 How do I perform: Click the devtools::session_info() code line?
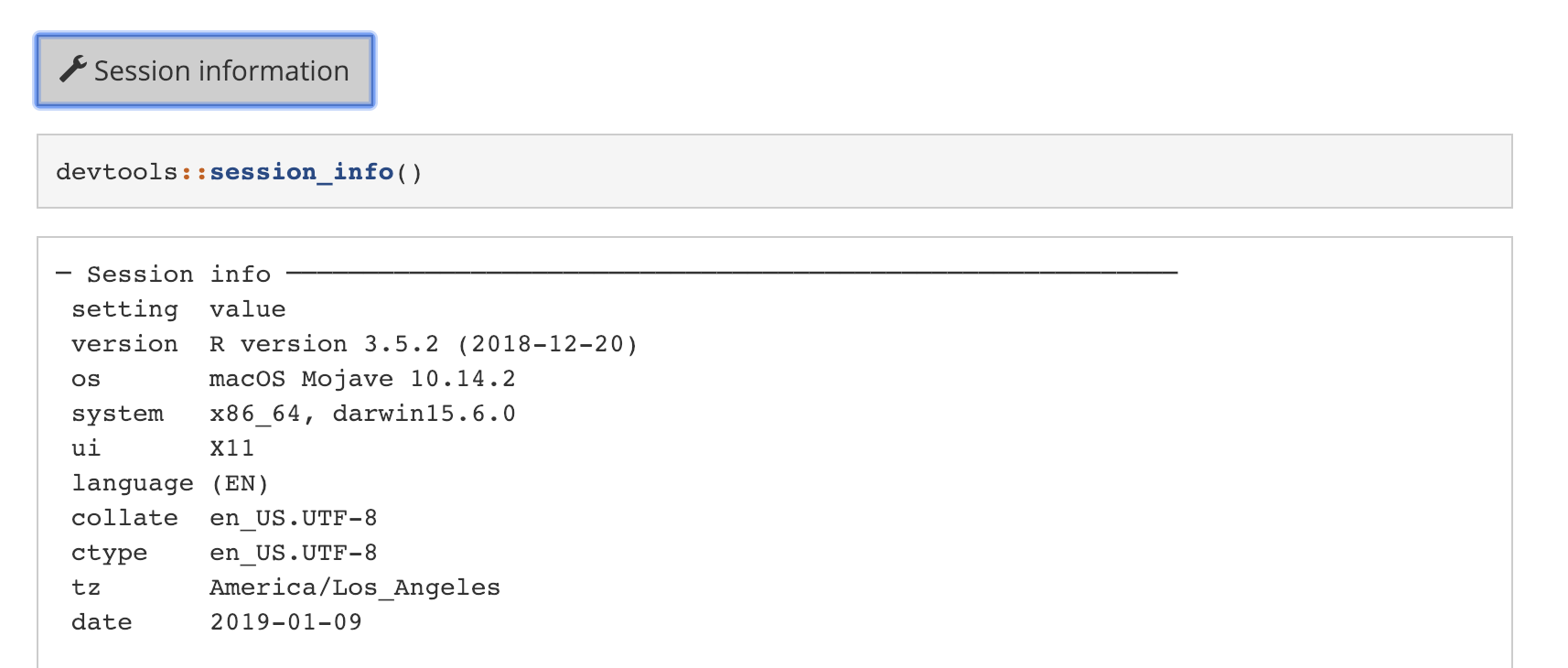click(x=238, y=172)
